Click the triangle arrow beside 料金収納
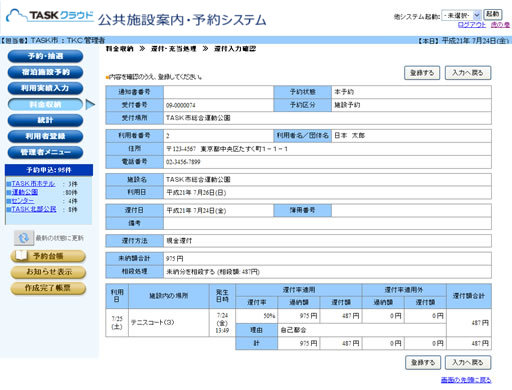The image size is (512, 390). coord(90,105)
